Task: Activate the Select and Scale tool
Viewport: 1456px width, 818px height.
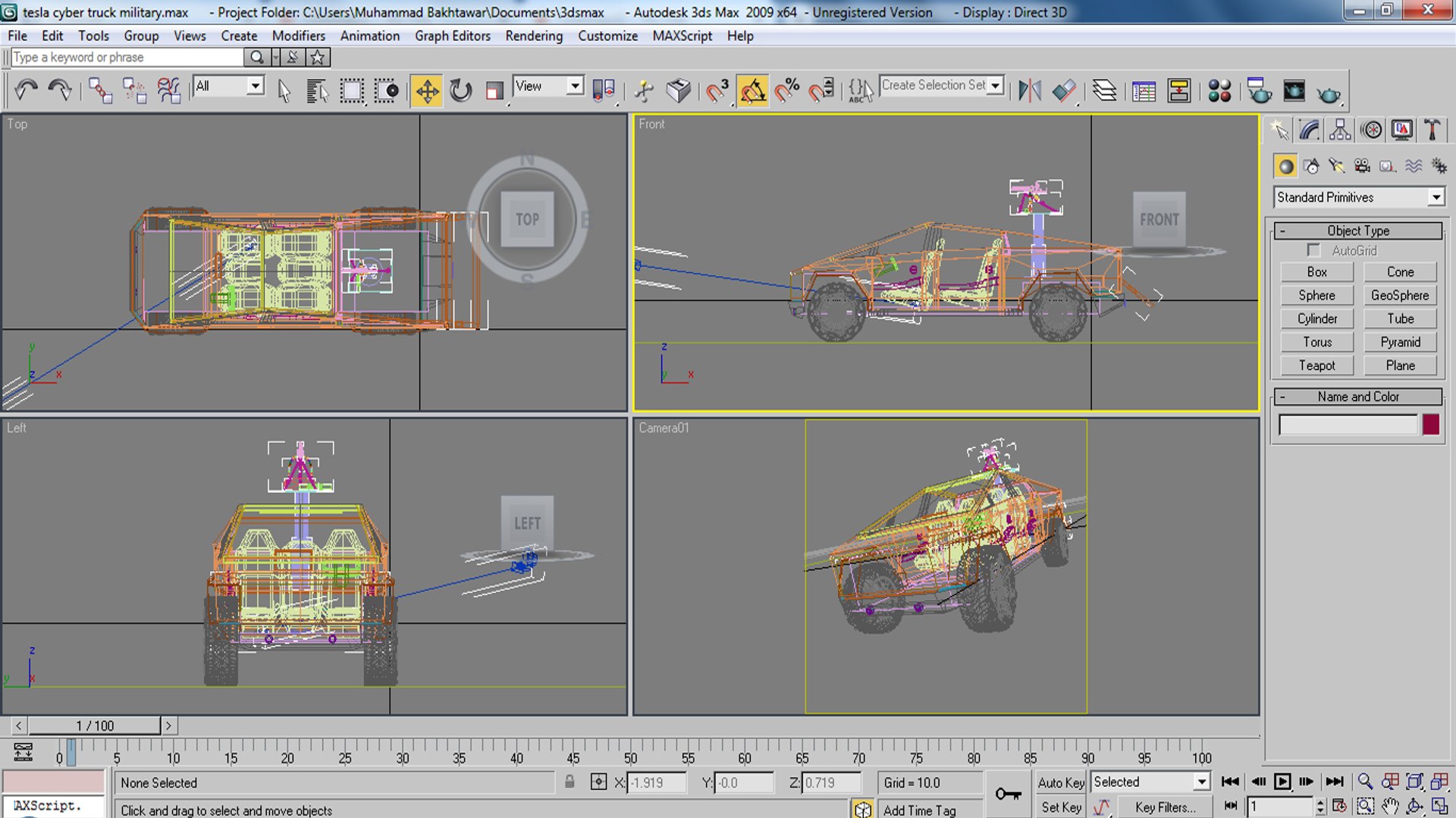Action: click(494, 91)
